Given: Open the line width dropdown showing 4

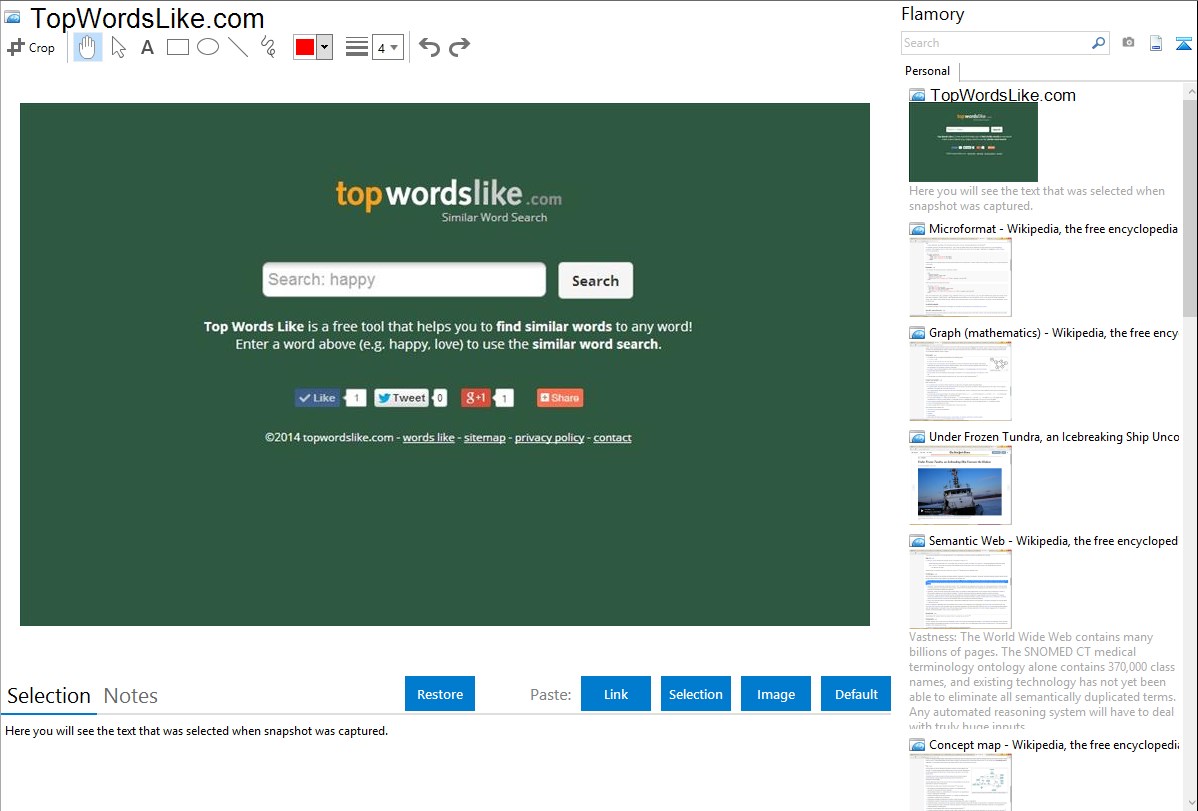Looking at the screenshot, I should (x=388, y=47).
